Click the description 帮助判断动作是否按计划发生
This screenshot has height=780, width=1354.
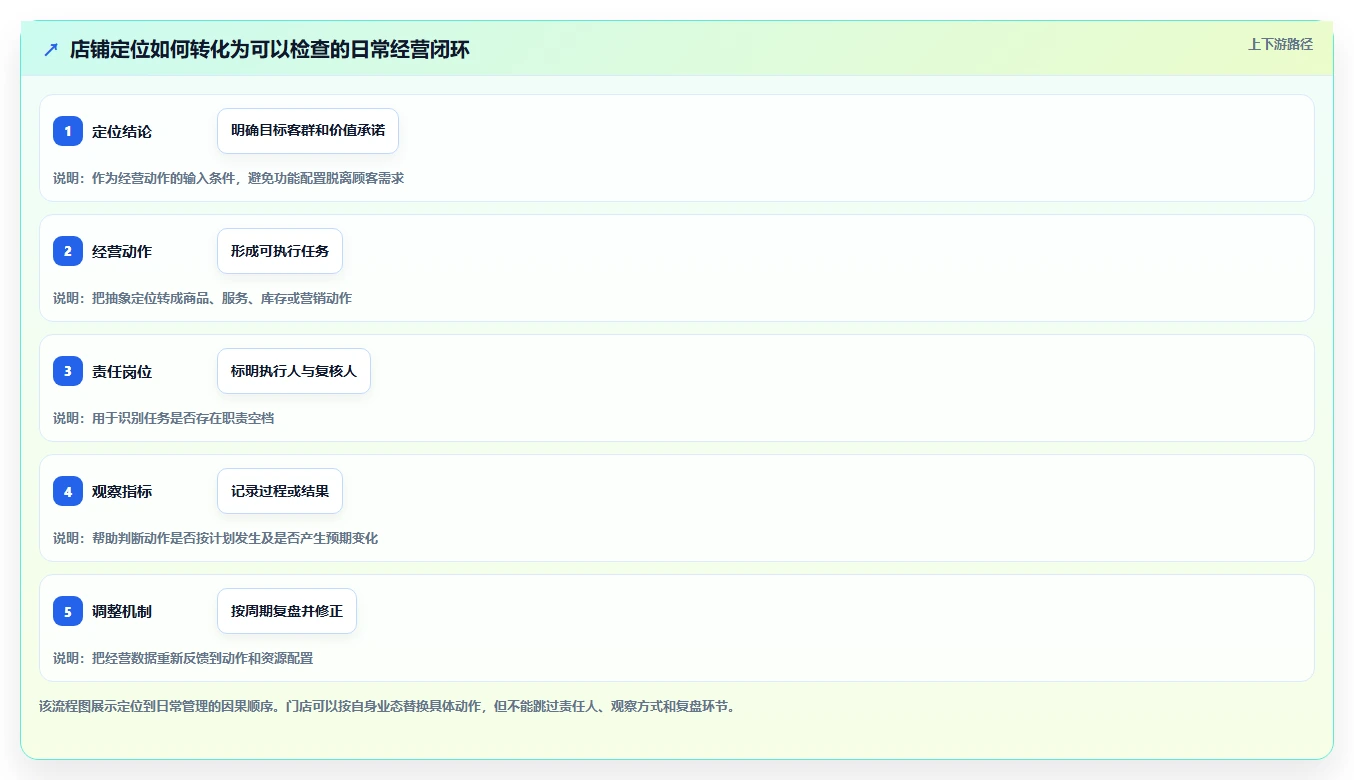[x=215, y=538]
